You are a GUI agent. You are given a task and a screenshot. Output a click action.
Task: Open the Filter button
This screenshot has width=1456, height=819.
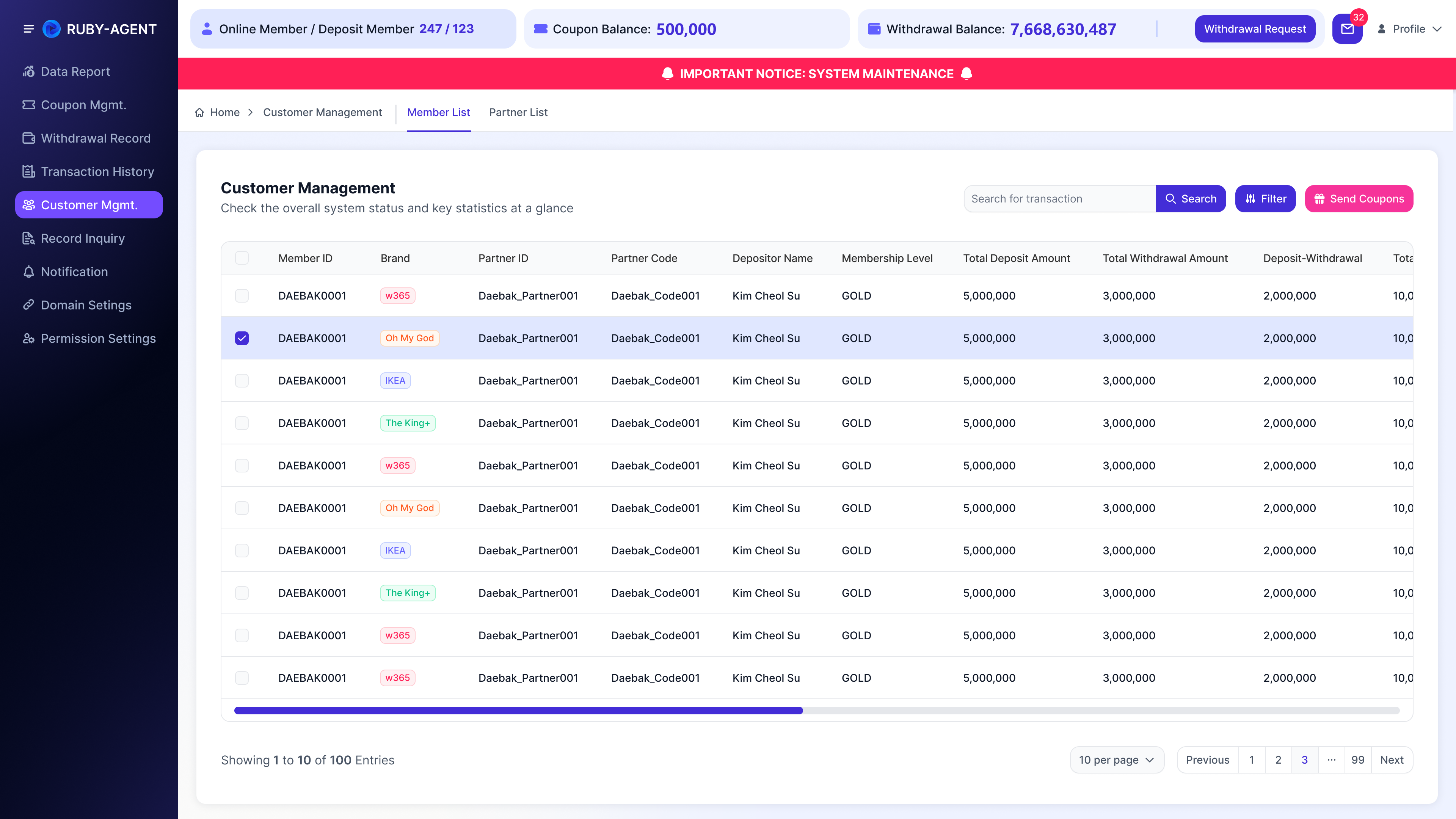click(x=1265, y=199)
